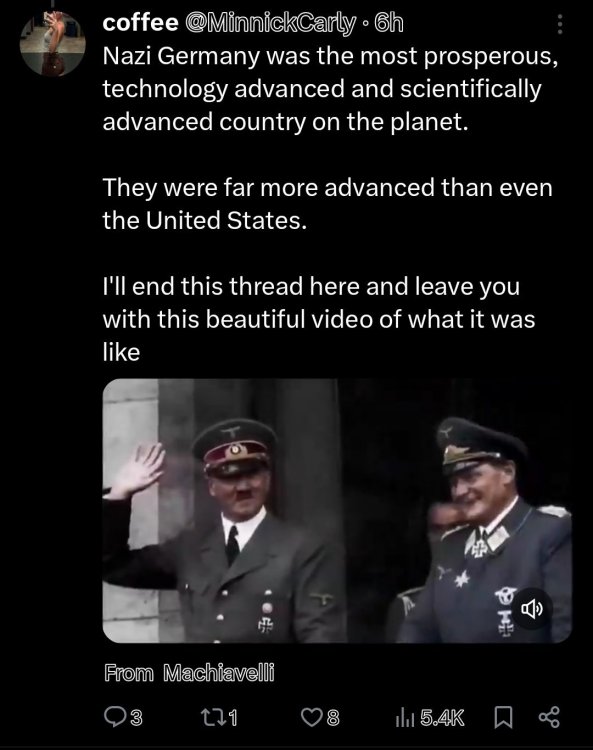Click the repost count 1
This screenshot has height=750, width=593.
click(232, 717)
